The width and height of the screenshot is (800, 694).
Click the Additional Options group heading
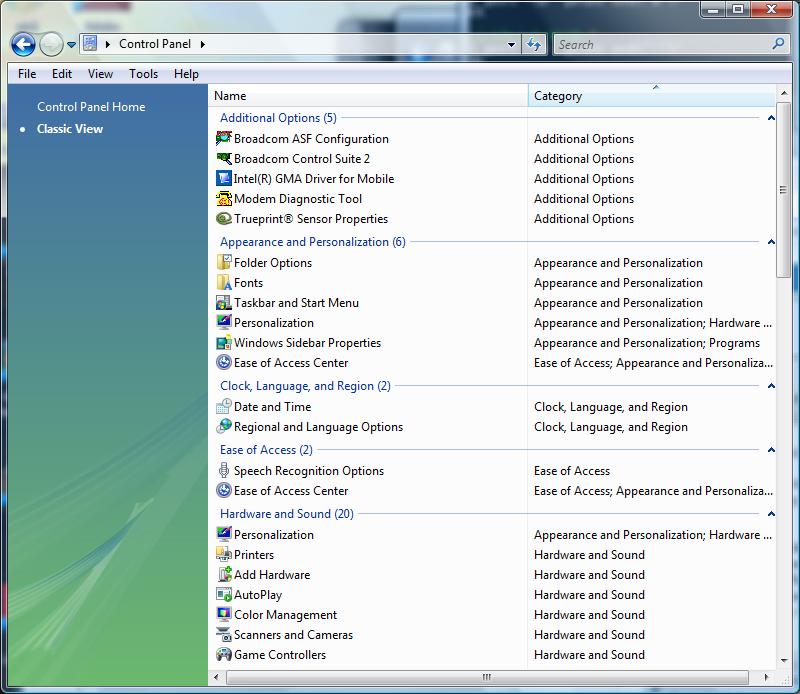tap(278, 118)
